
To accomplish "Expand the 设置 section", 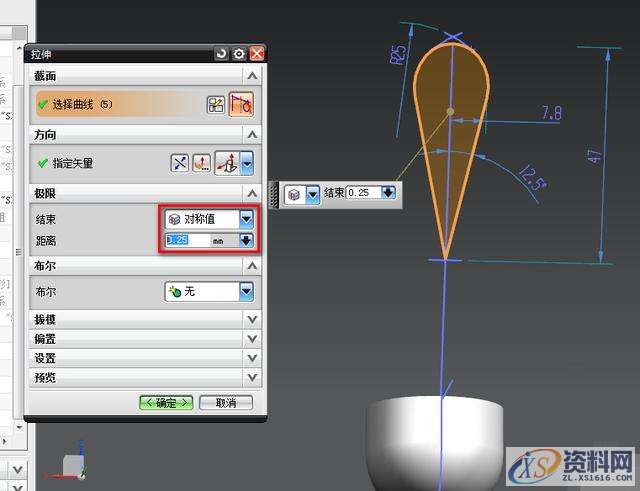I will pyautogui.click(x=253, y=358).
